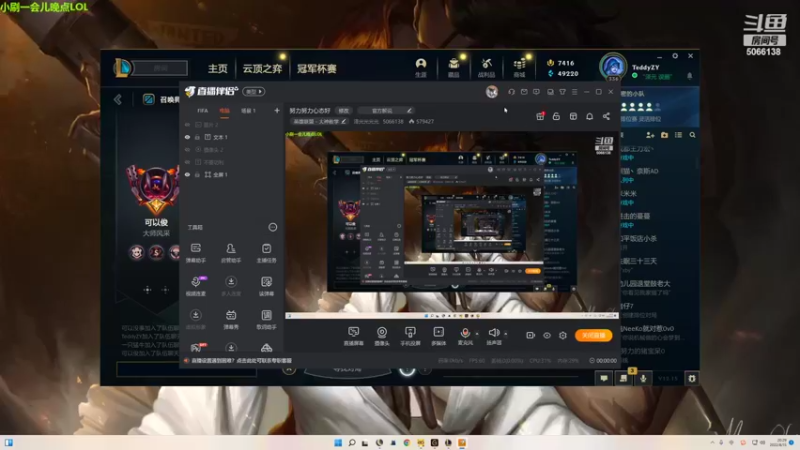Toggle lock on the 文本 1 layer
Screen dimensions: 800x450
197,137
